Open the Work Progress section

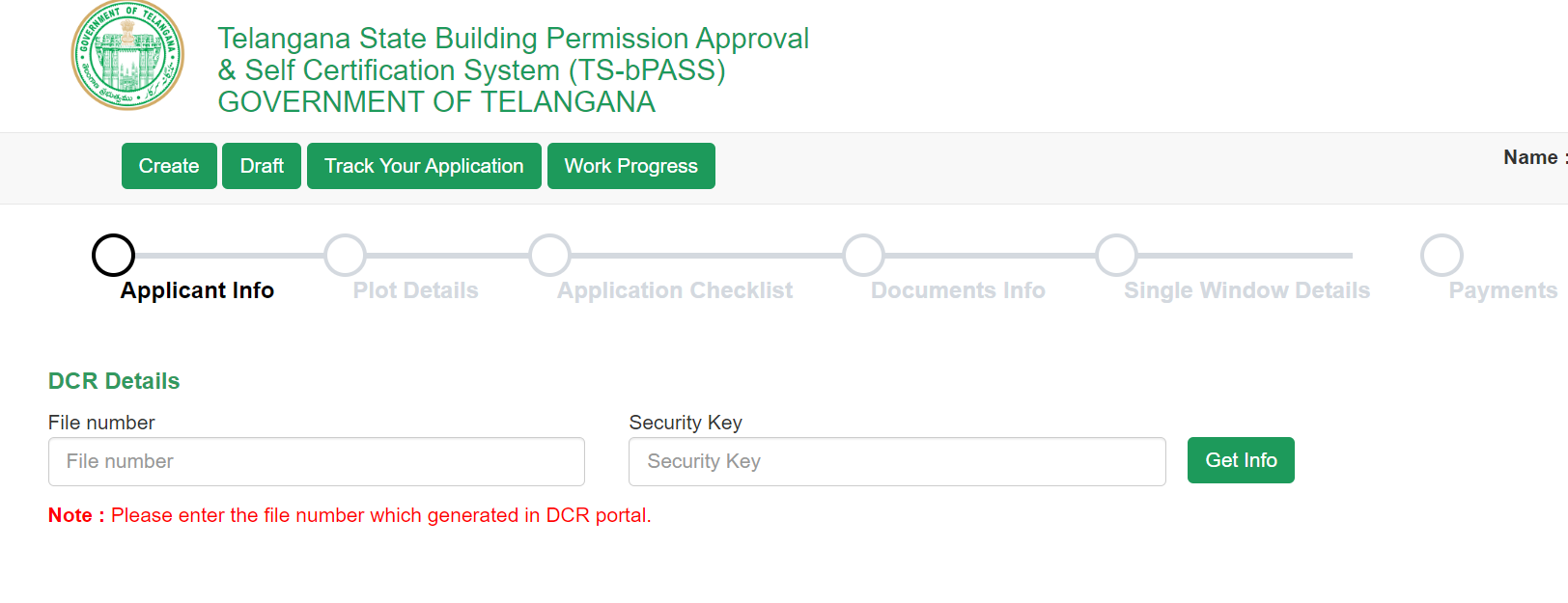point(630,165)
